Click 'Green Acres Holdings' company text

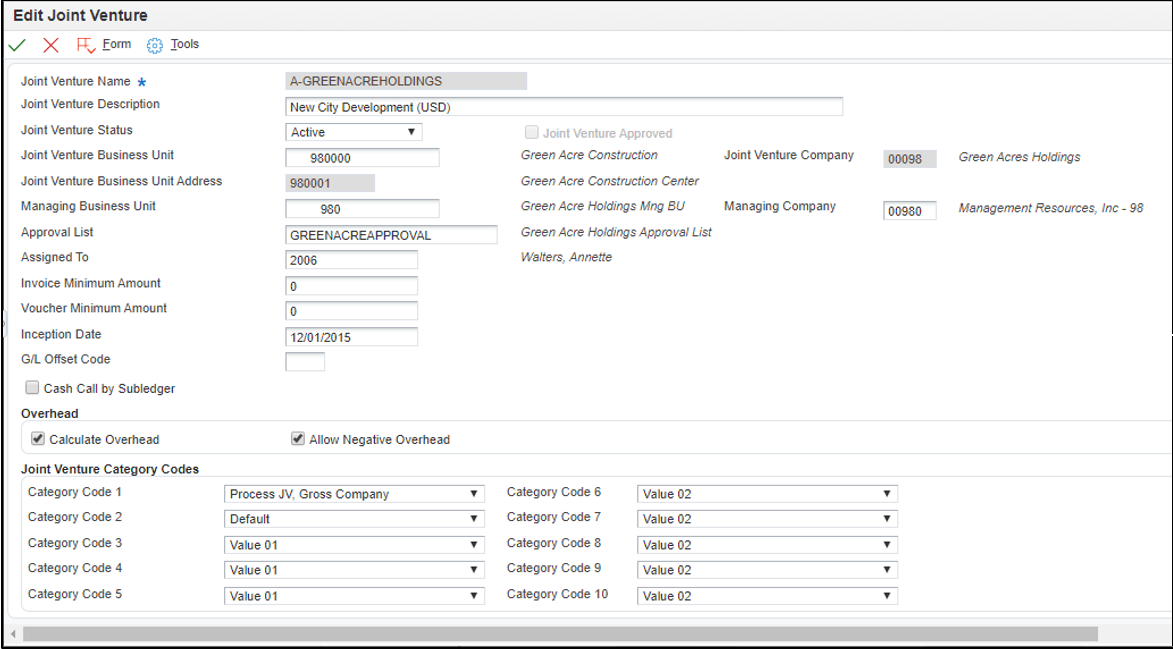(x=1020, y=157)
